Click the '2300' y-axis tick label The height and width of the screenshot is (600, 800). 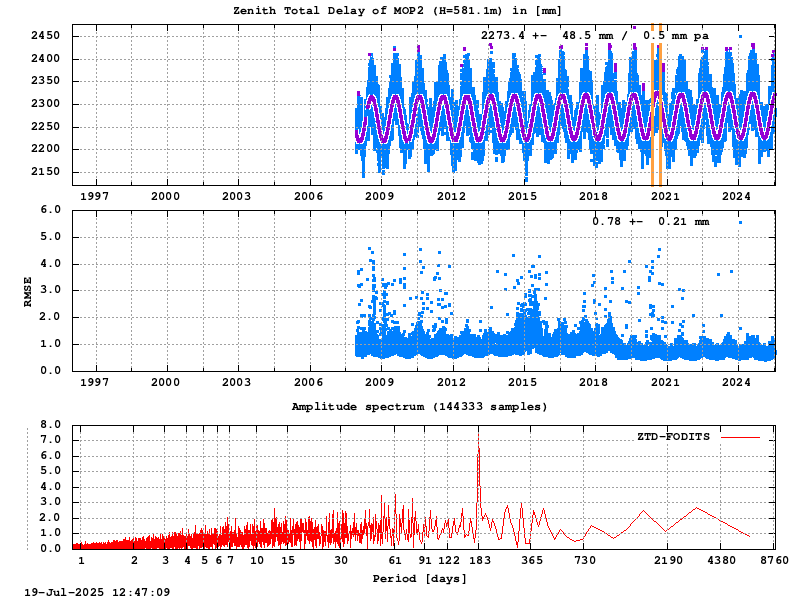coord(45,104)
